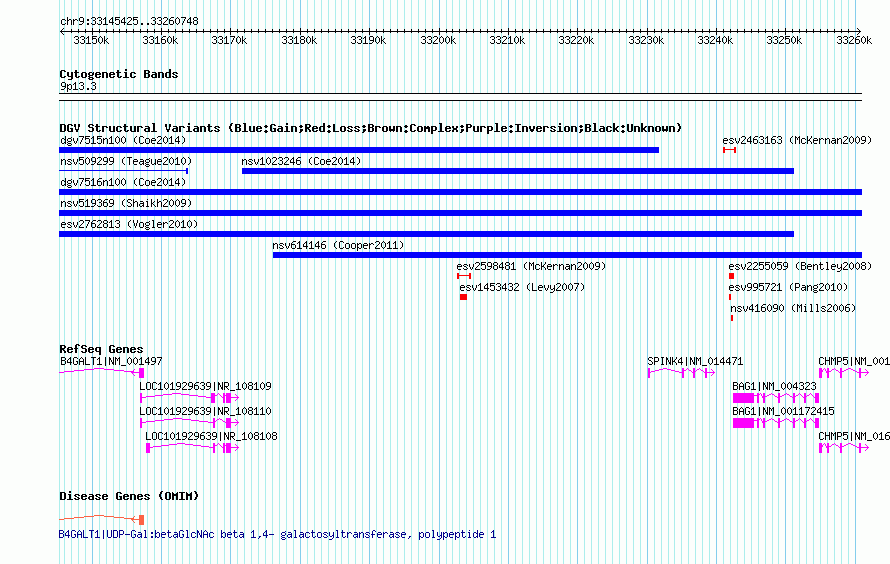Screen dimensions: 890x564
Task: Select the lower CHMP5|NM_016 gene glyph
Action: click(844, 448)
